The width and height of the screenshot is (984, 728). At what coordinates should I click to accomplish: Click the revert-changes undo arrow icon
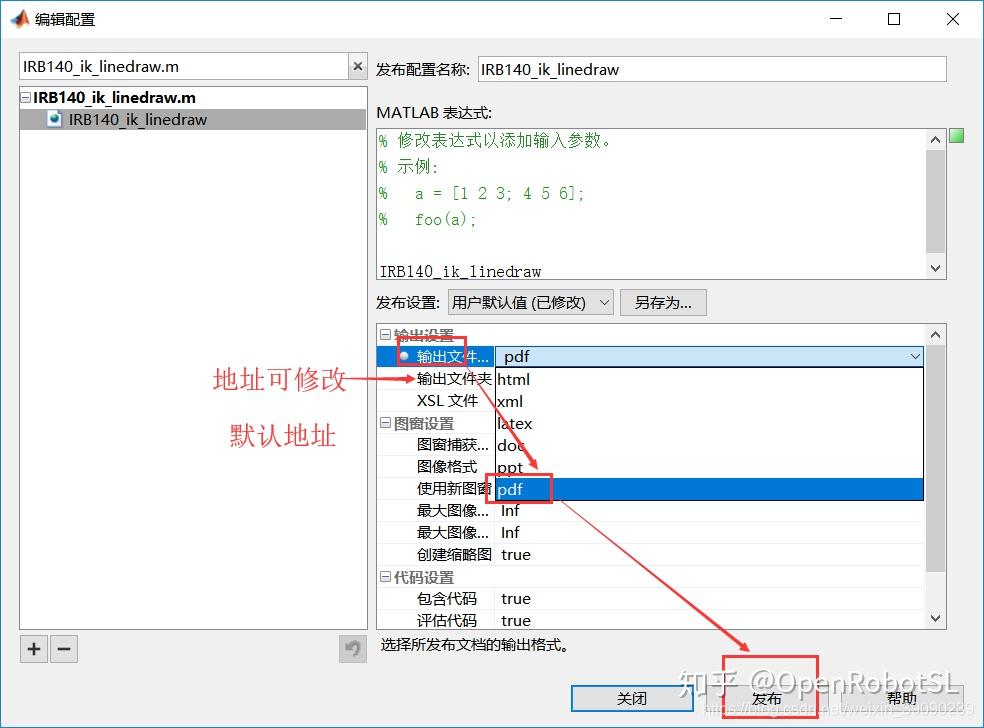click(351, 649)
